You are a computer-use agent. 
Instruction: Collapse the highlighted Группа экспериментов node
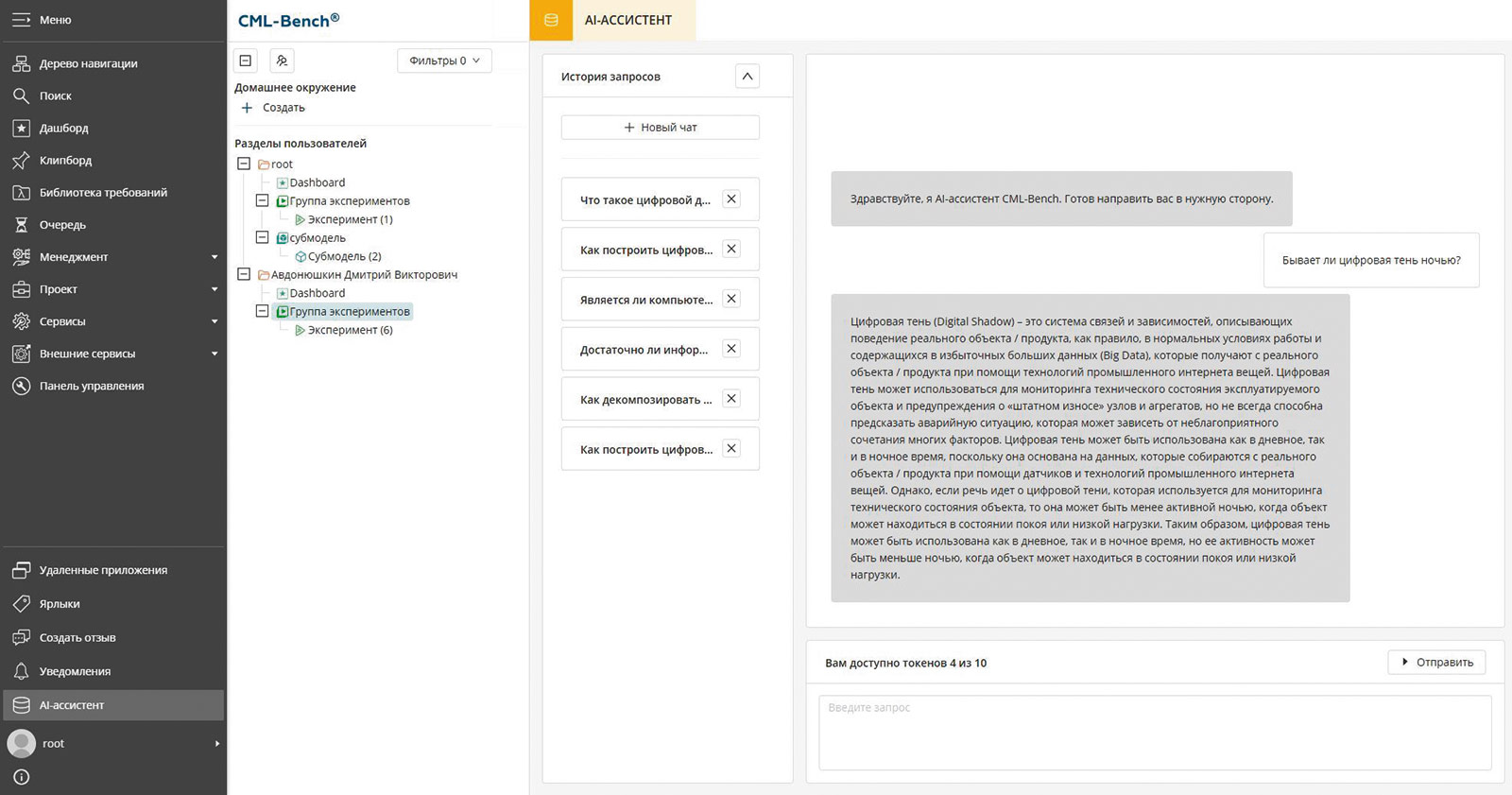263,311
